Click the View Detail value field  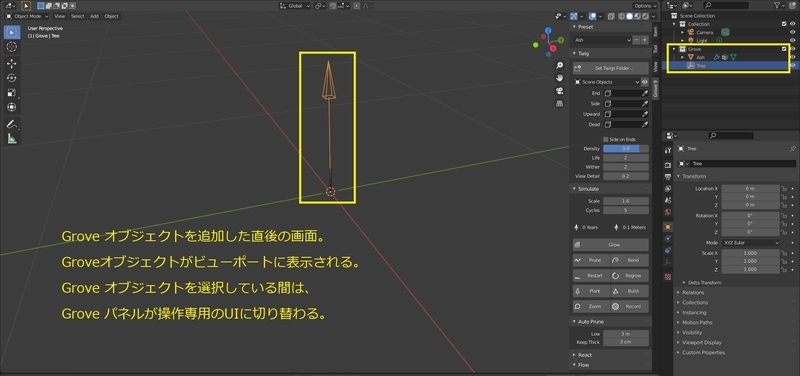tap(626, 176)
